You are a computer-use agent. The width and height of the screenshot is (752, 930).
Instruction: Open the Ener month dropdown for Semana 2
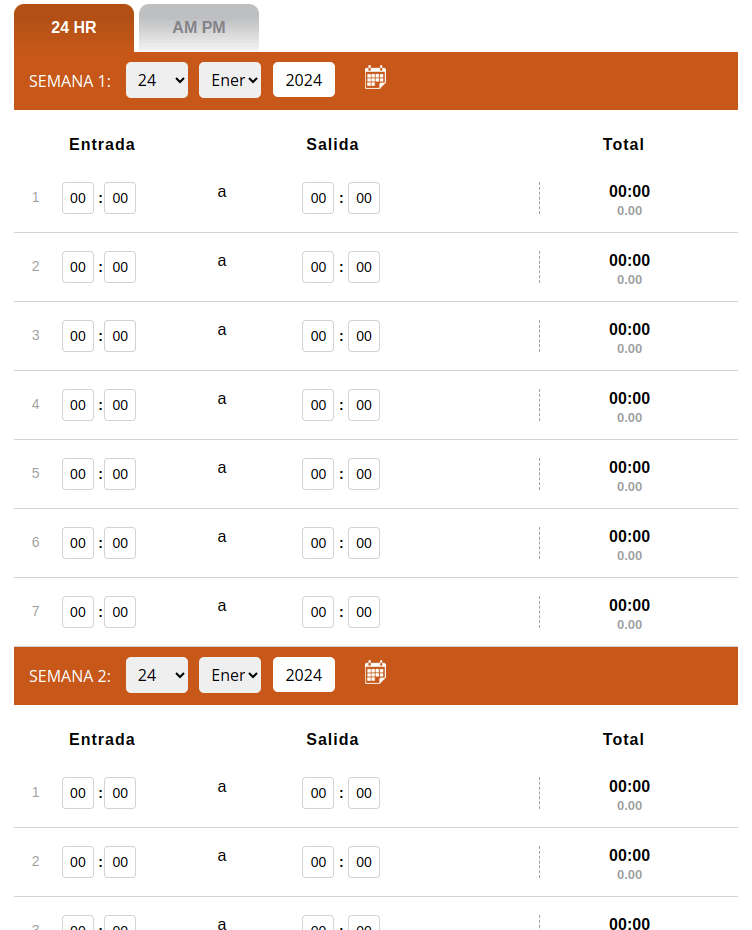(230, 675)
